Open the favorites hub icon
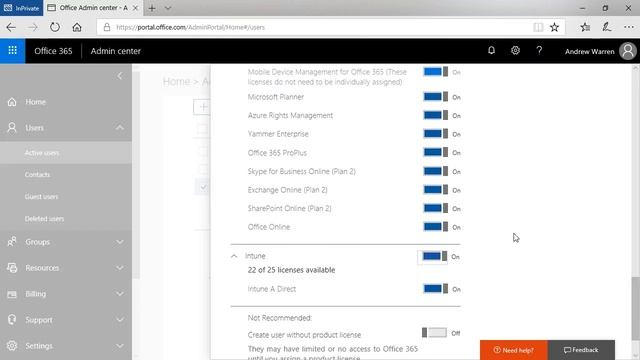The image size is (640, 360). point(585,27)
